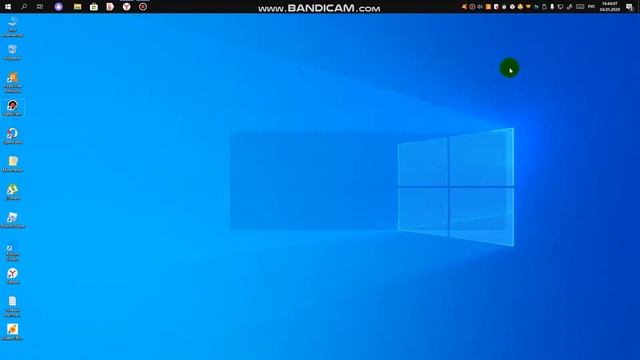The height and width of the screenshot is (360, 640).
Task: Open the clock and date flyout
Action: click(610, 7)
